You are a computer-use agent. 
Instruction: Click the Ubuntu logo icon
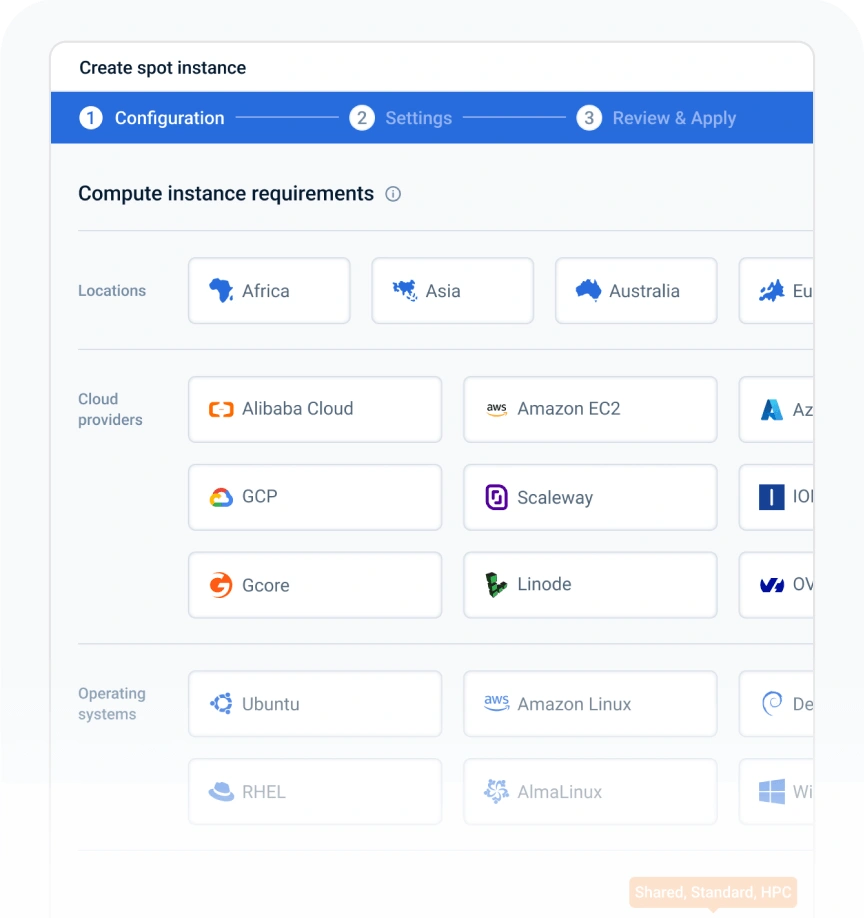click(221, 704)
